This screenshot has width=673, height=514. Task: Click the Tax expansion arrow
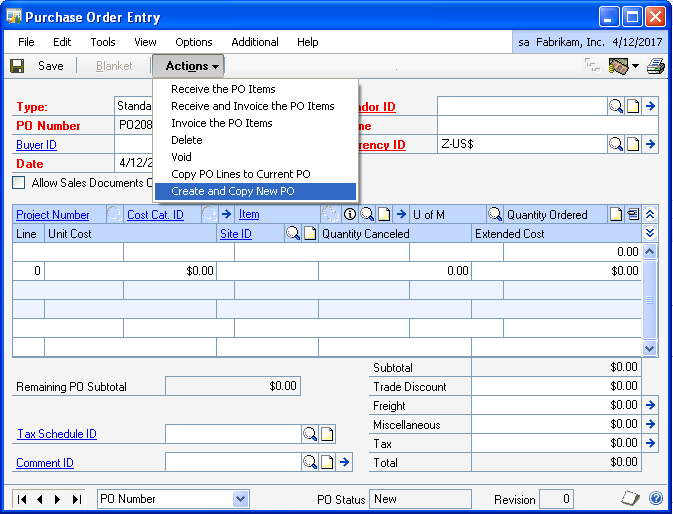click(x=651, y=442)
